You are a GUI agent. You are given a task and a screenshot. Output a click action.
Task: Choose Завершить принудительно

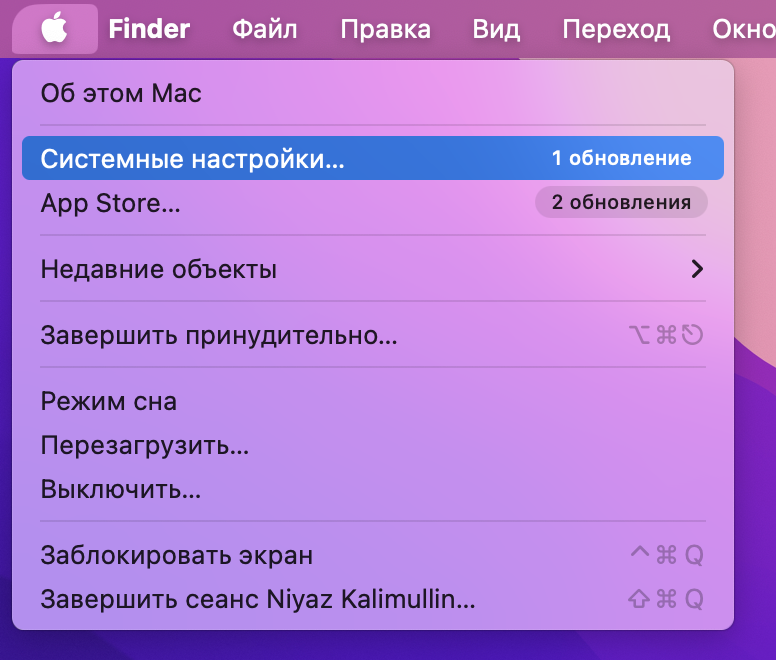(219, 335)
